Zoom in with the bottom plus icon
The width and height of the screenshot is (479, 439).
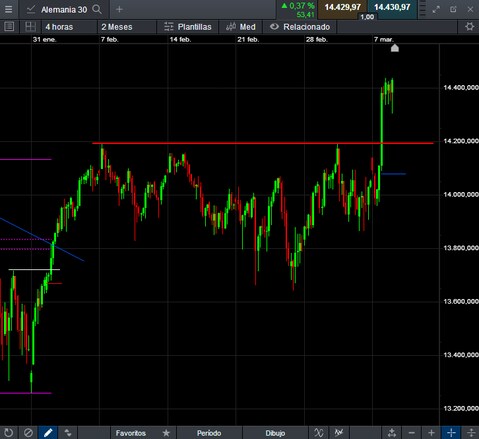[x=431, y=433]
